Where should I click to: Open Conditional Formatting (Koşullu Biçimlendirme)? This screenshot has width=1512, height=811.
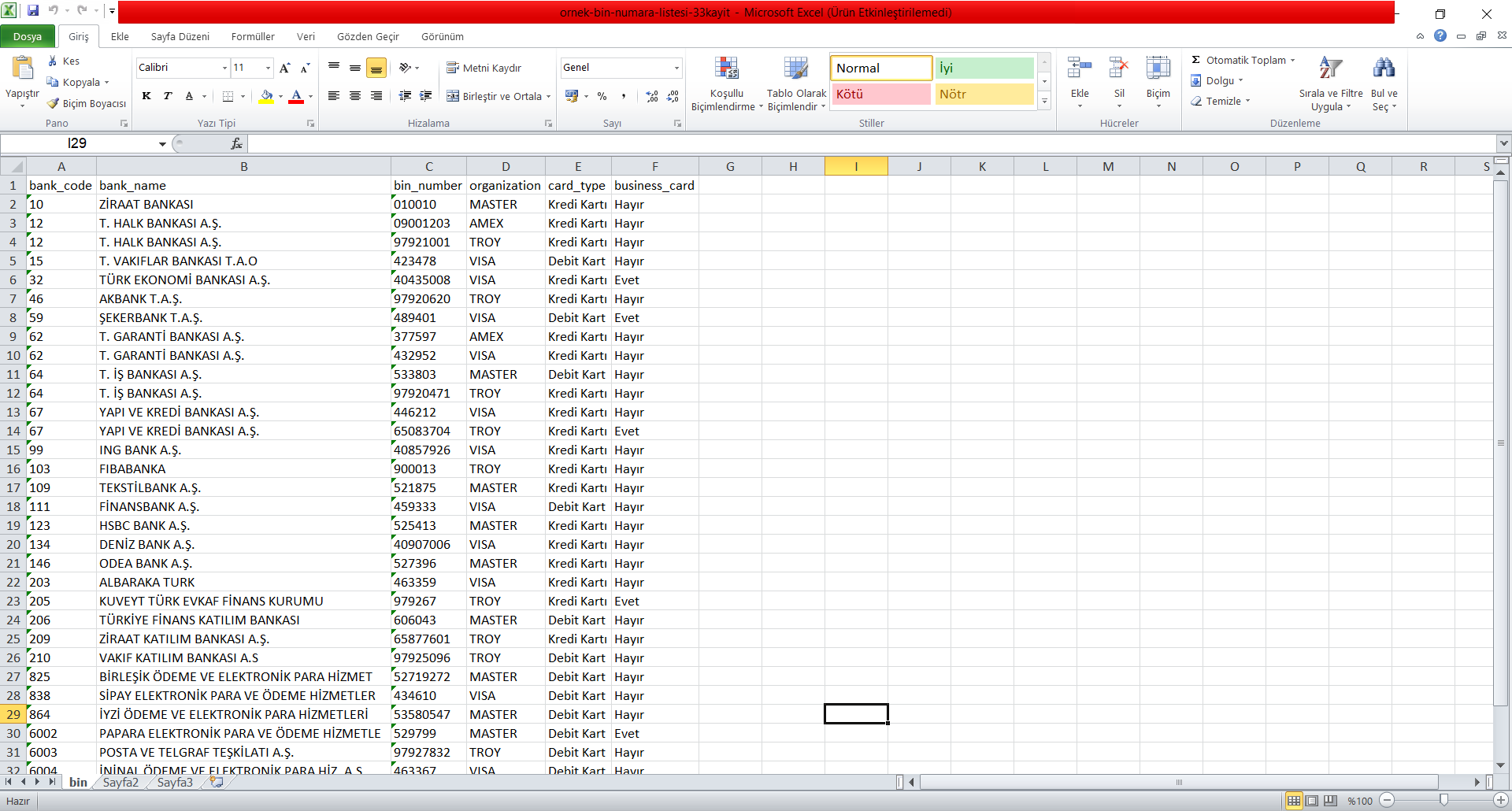(x=726, y=83)
